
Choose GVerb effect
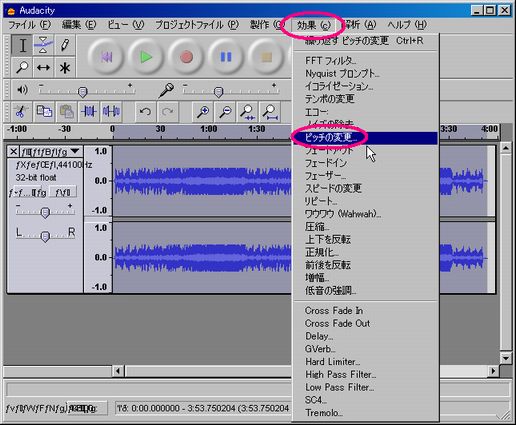coord(365,349)
